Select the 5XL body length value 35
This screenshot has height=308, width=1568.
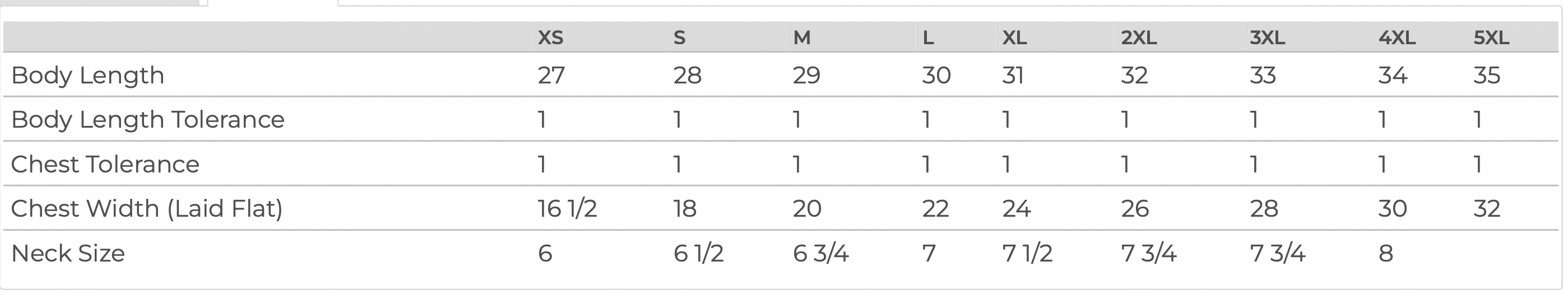[x=1486, y=76]
